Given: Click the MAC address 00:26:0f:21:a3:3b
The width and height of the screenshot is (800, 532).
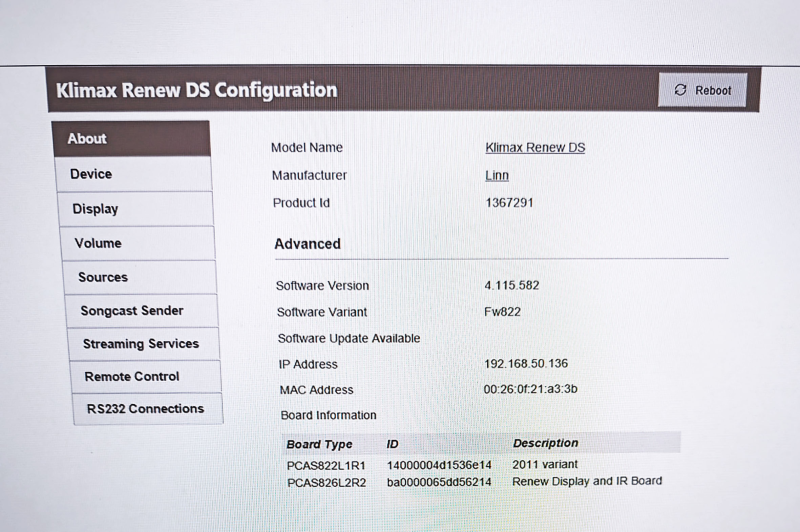Looking at the screenshot, I should point(531,389).
